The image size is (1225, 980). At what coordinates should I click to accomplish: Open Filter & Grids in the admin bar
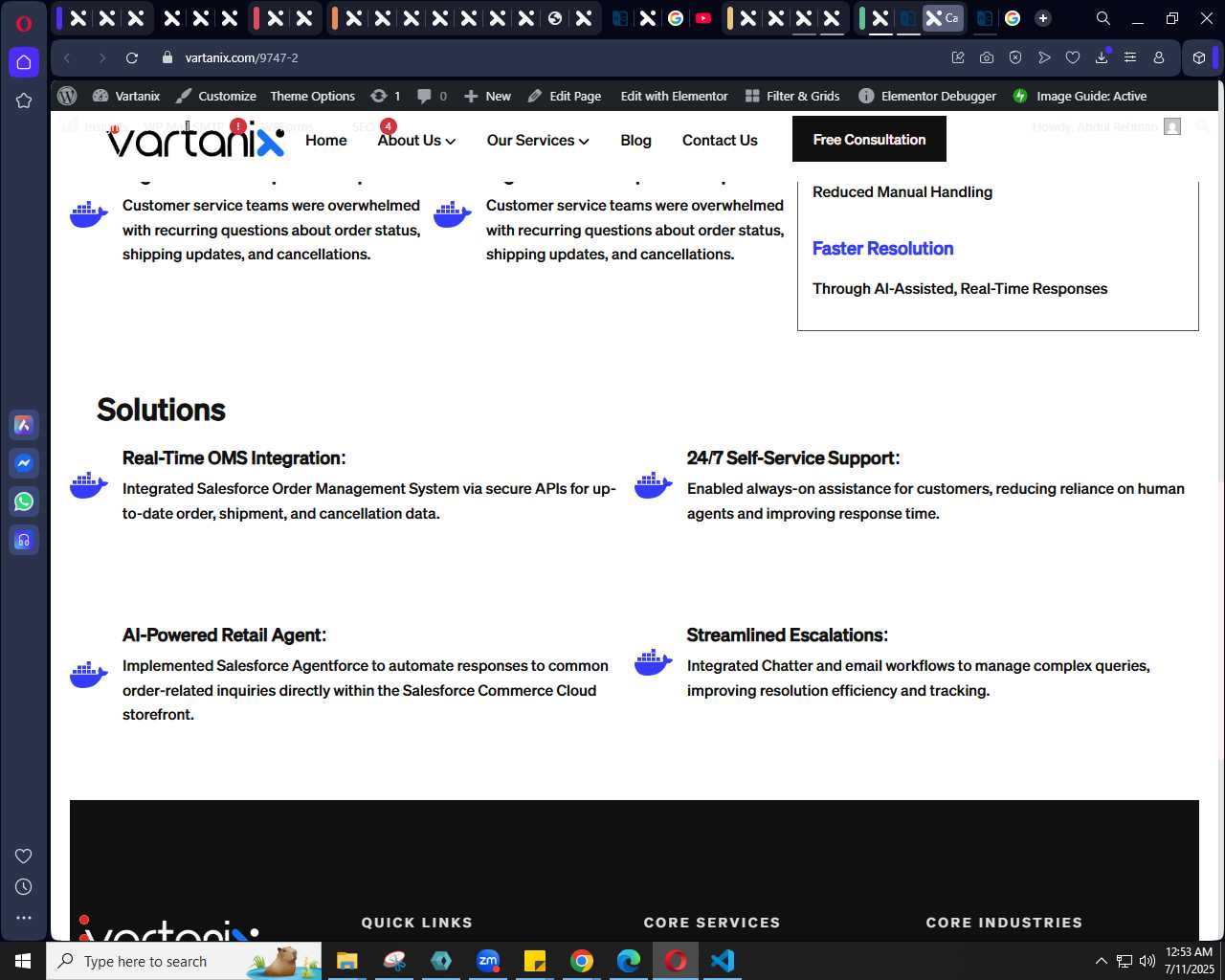click(x=792, y=96)
